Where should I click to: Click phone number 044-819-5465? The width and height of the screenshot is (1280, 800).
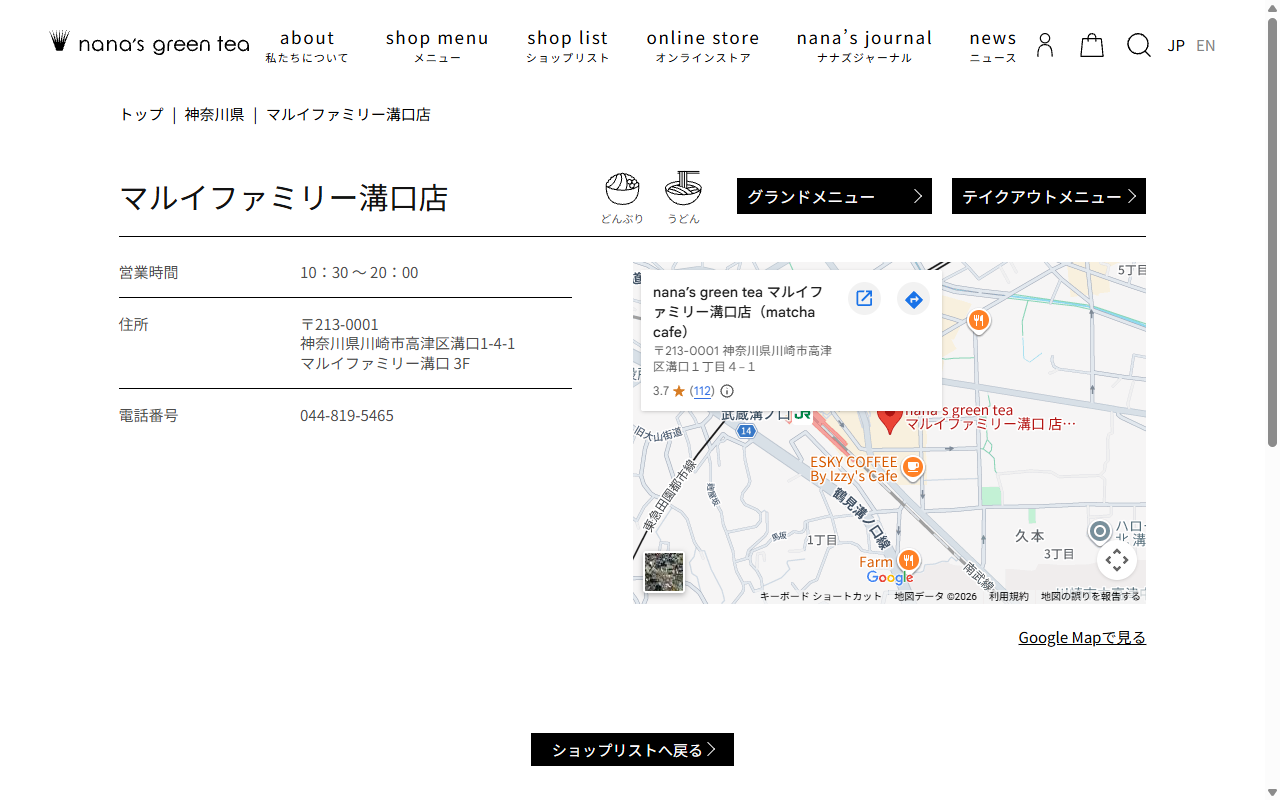[x=347, y=416]
